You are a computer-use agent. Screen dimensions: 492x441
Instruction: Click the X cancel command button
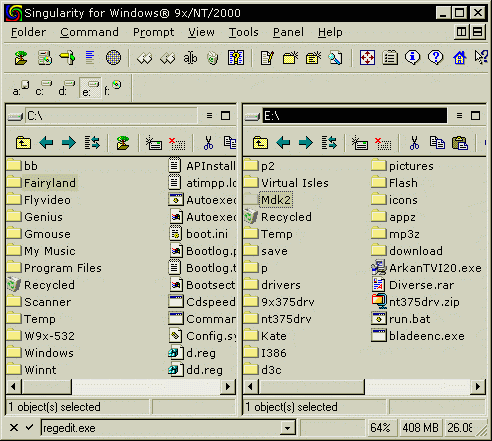pos(14,427)
